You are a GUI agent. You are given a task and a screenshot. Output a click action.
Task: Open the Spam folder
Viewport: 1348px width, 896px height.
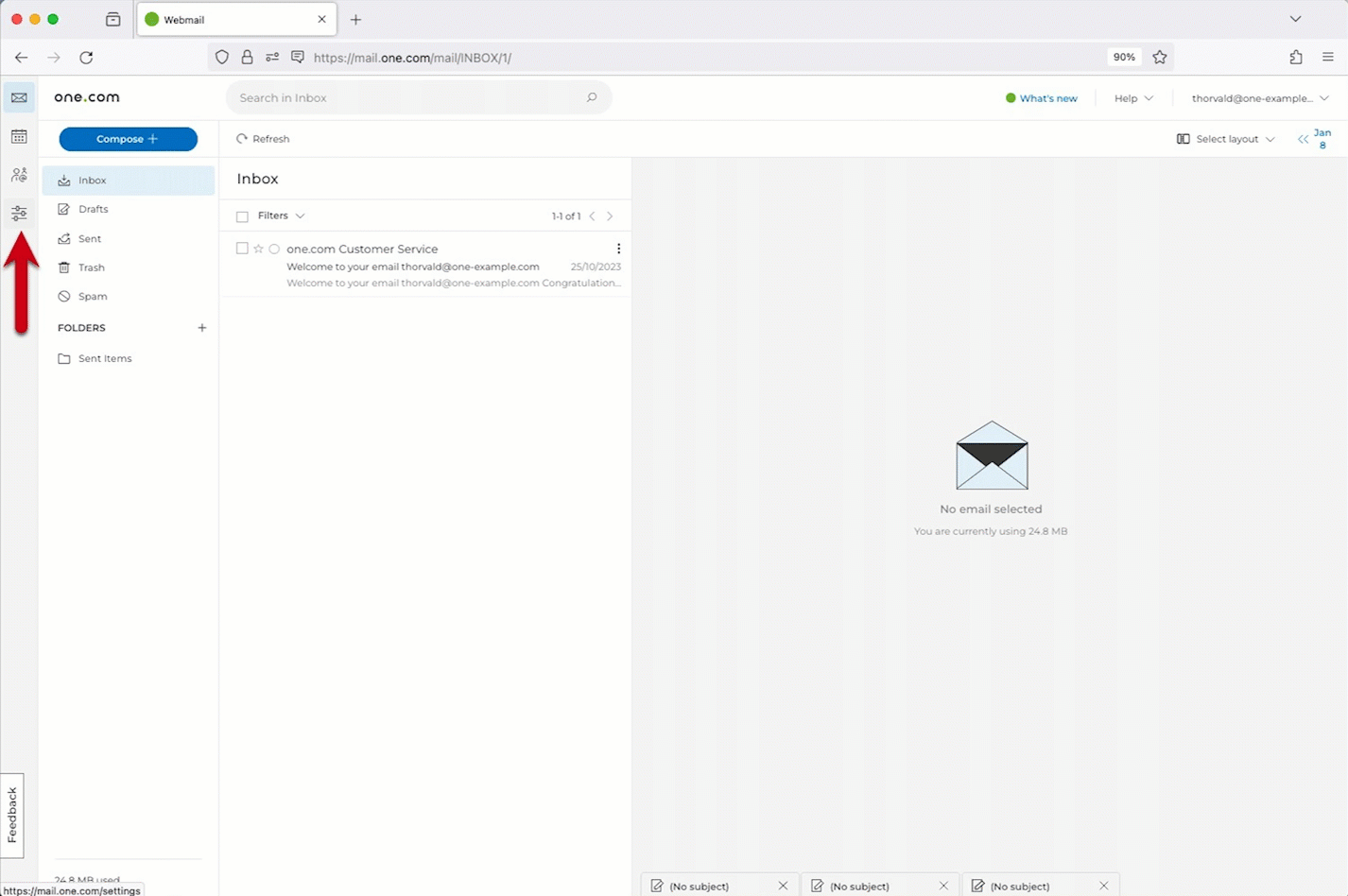pos(91,296)
